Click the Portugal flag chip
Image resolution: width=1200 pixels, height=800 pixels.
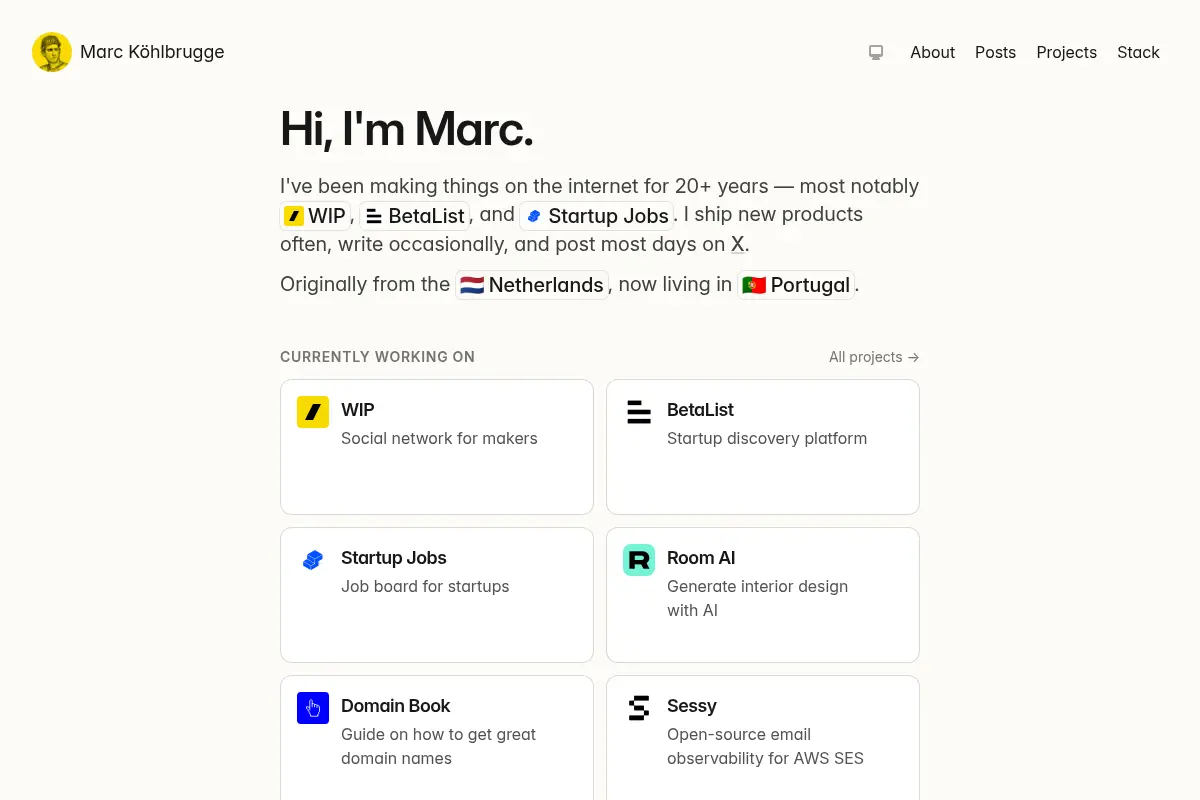[x=796, y=285]
